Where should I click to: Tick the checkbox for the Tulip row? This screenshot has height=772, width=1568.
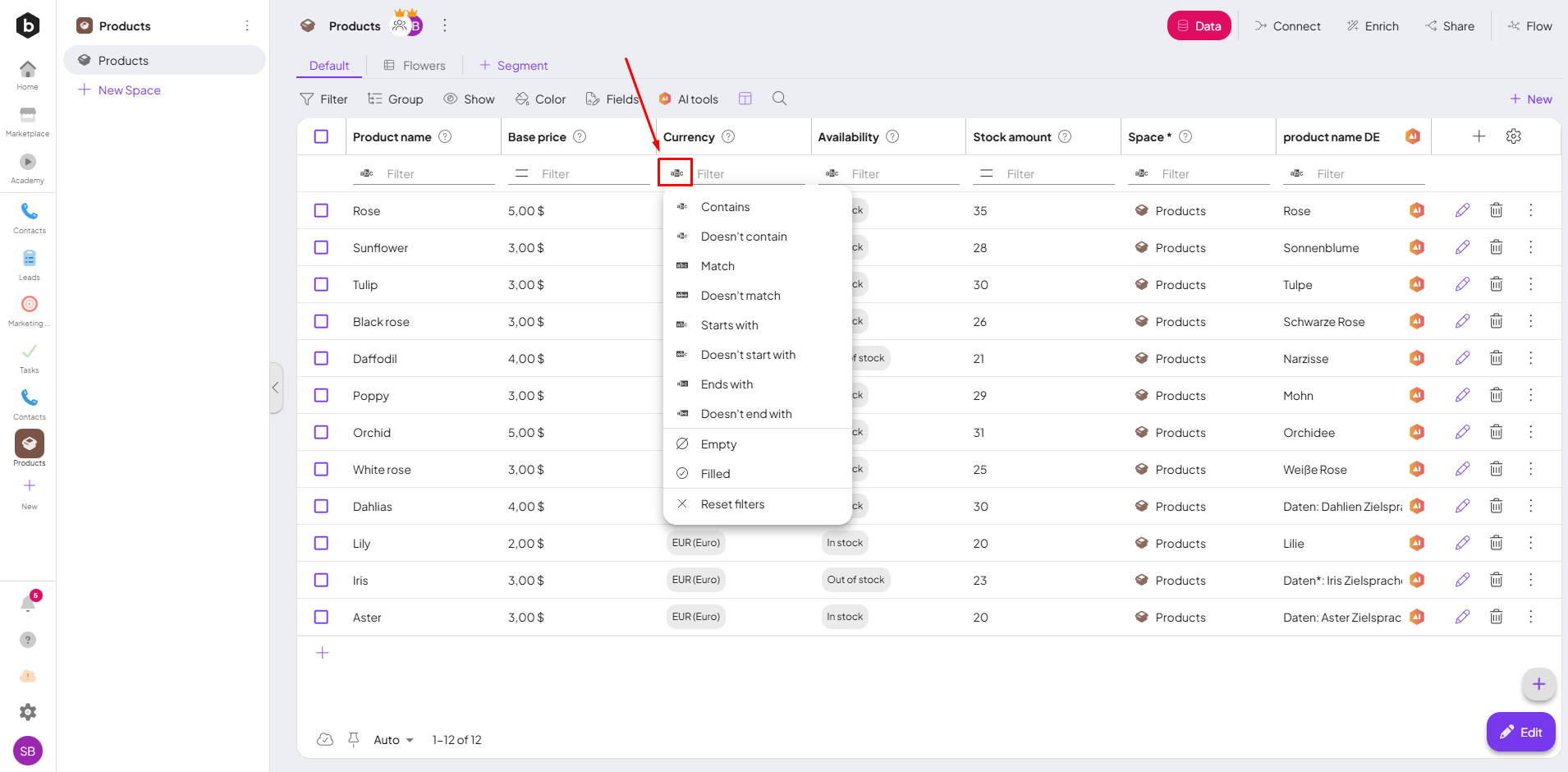pos(321,284)
